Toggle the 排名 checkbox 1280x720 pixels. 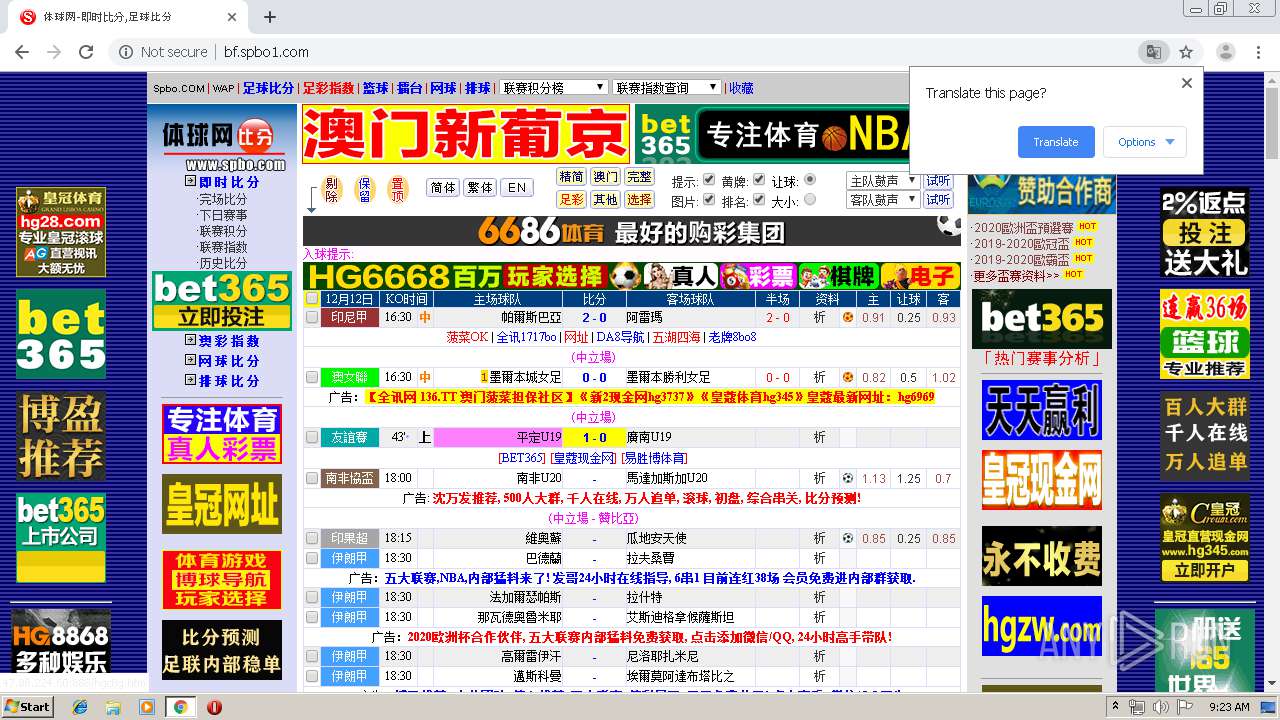tap(758, 199)
